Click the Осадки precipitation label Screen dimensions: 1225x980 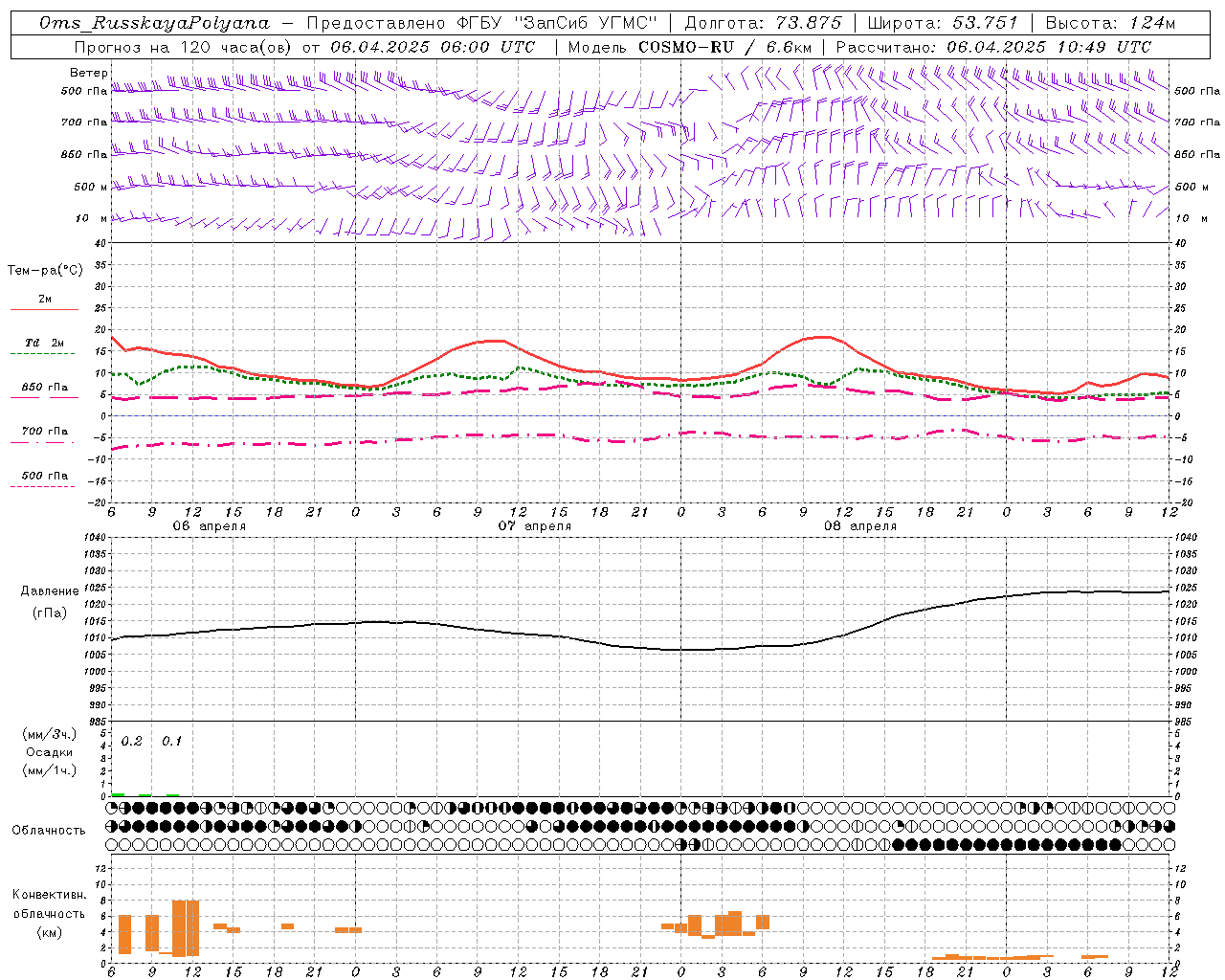(49, 752)
